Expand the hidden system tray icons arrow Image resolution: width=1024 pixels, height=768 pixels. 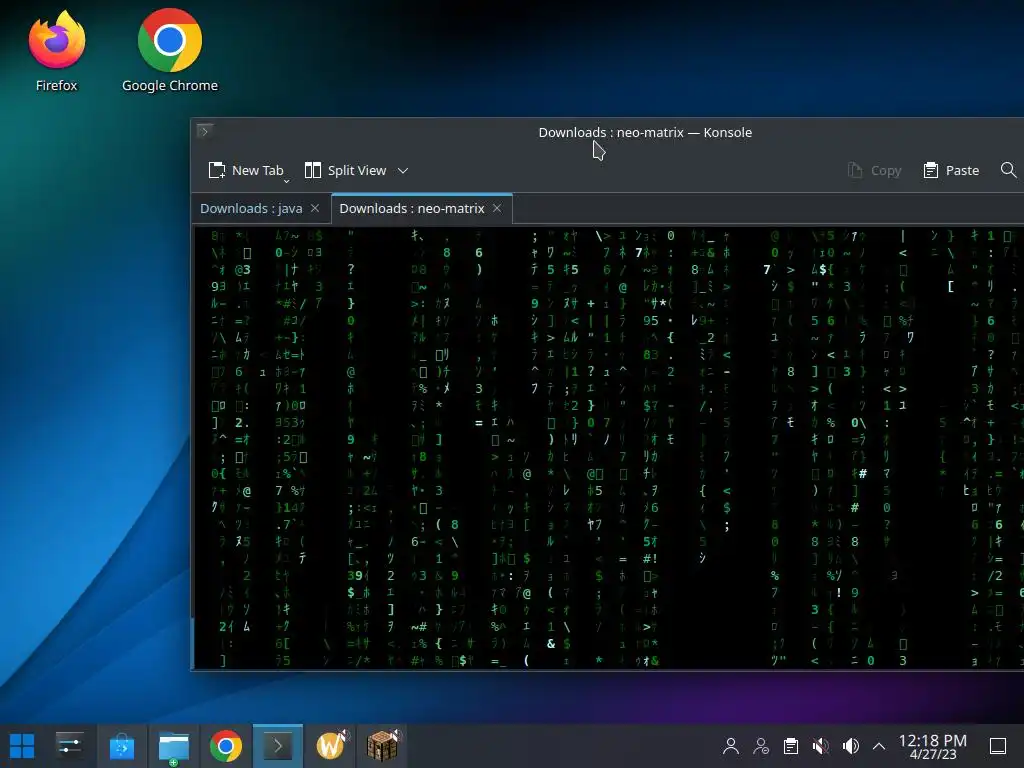(x=879, y=746)
